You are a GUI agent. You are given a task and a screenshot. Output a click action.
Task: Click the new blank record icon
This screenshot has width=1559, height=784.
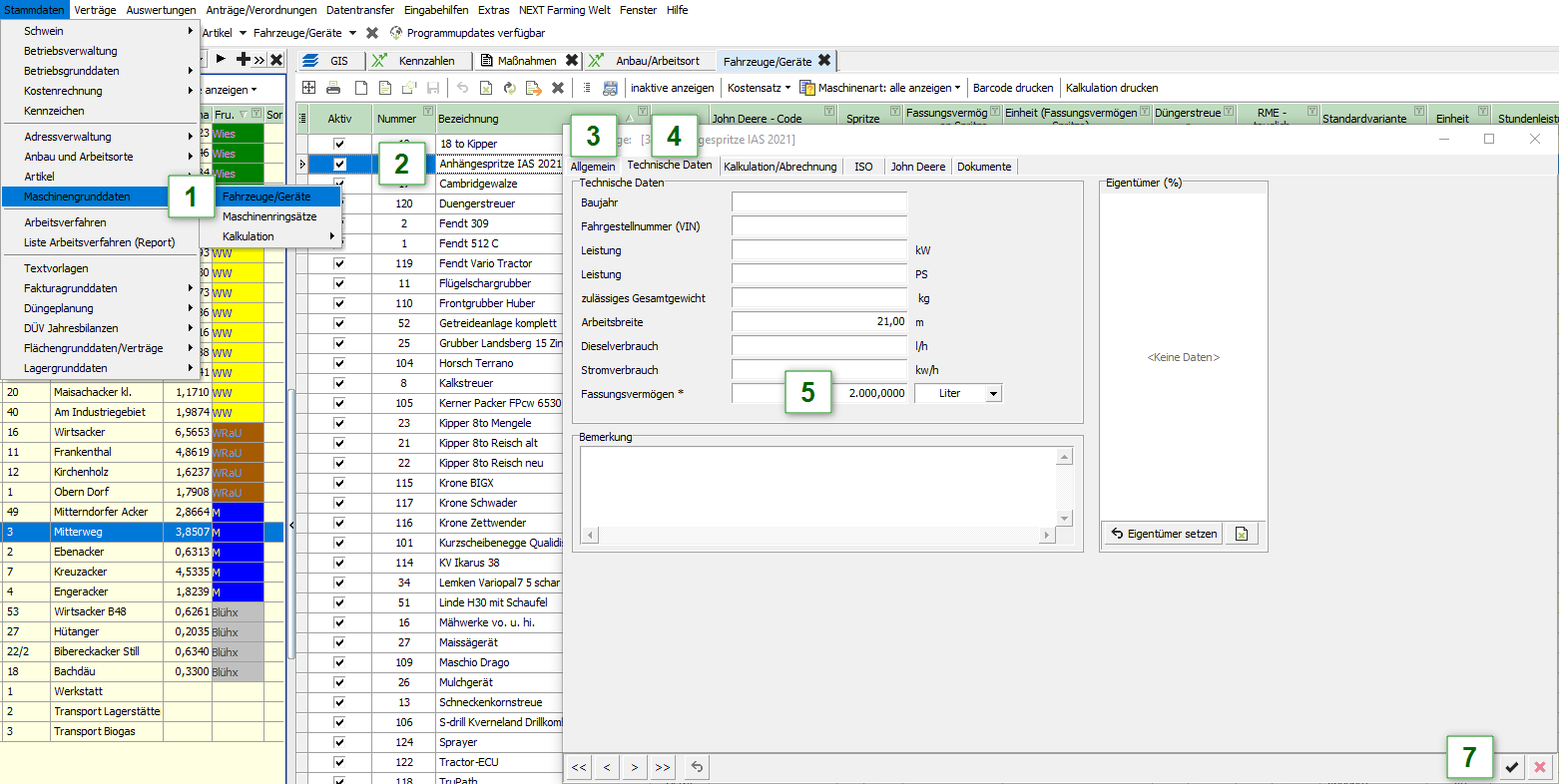(361, 88)
